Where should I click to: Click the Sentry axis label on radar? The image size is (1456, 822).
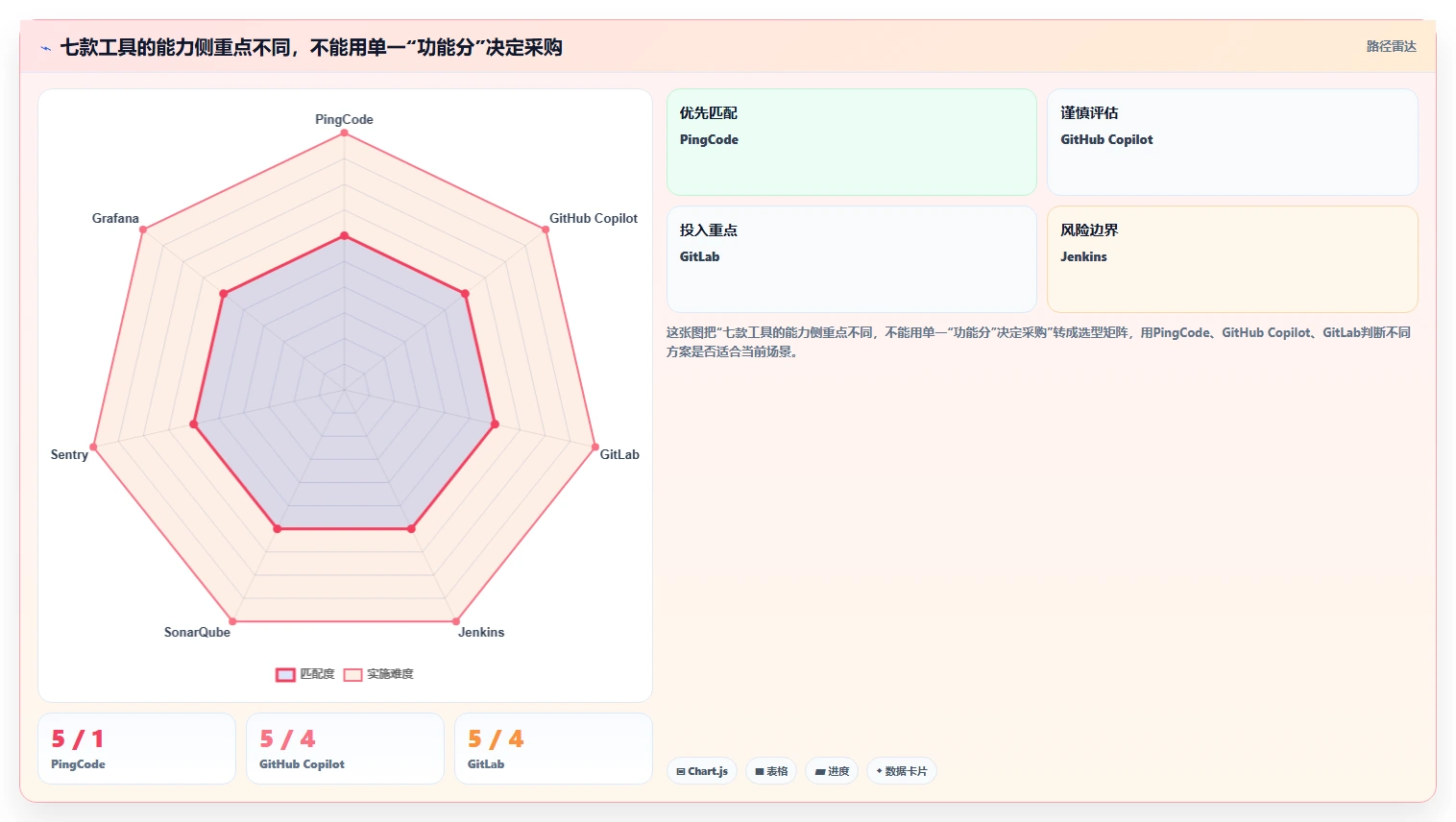(69, 454)
